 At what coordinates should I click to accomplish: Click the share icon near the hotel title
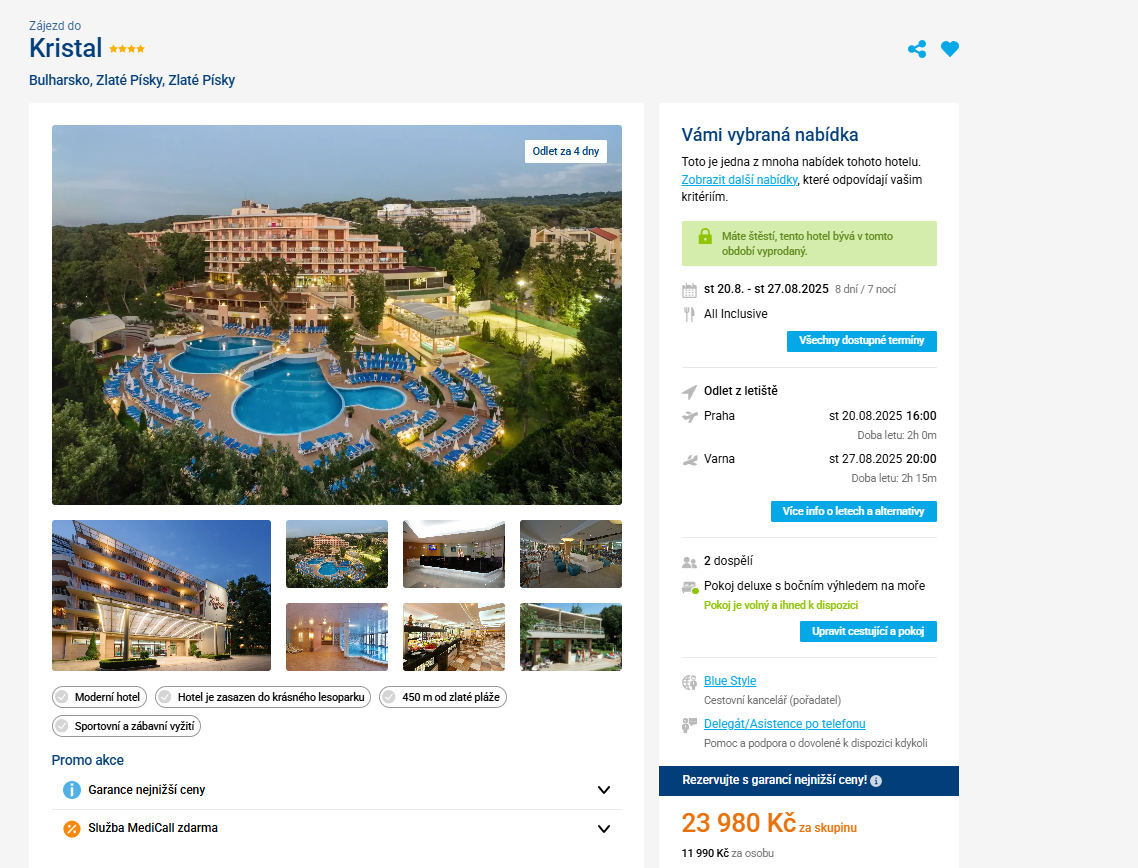coord(917,49)
